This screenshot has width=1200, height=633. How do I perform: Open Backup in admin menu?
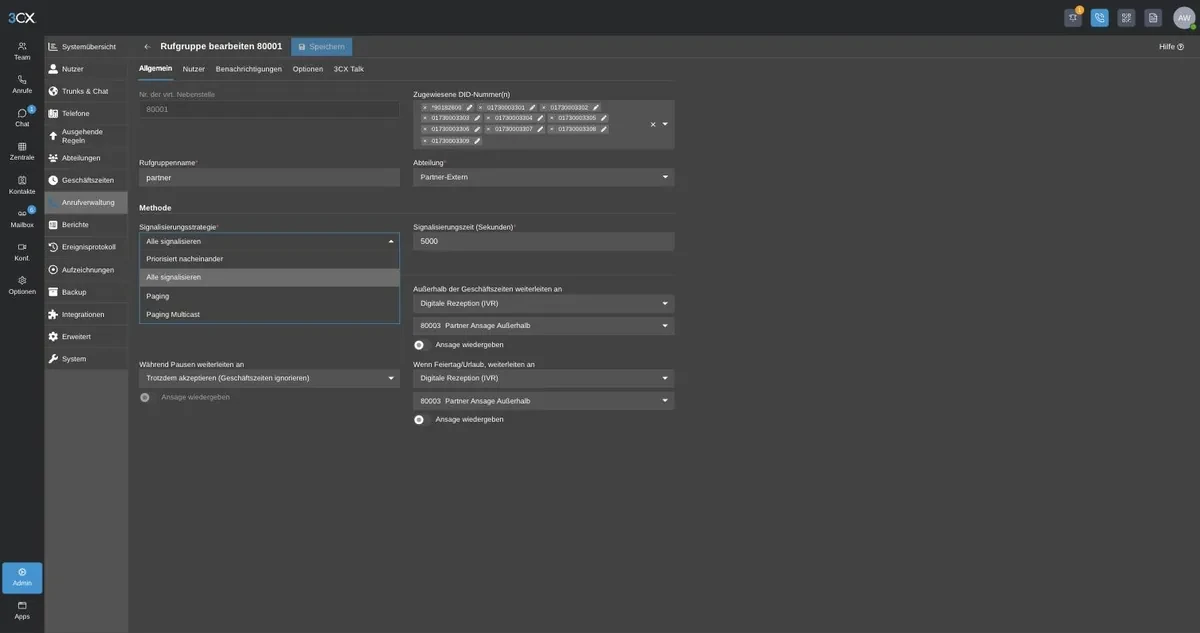[86, 292]
